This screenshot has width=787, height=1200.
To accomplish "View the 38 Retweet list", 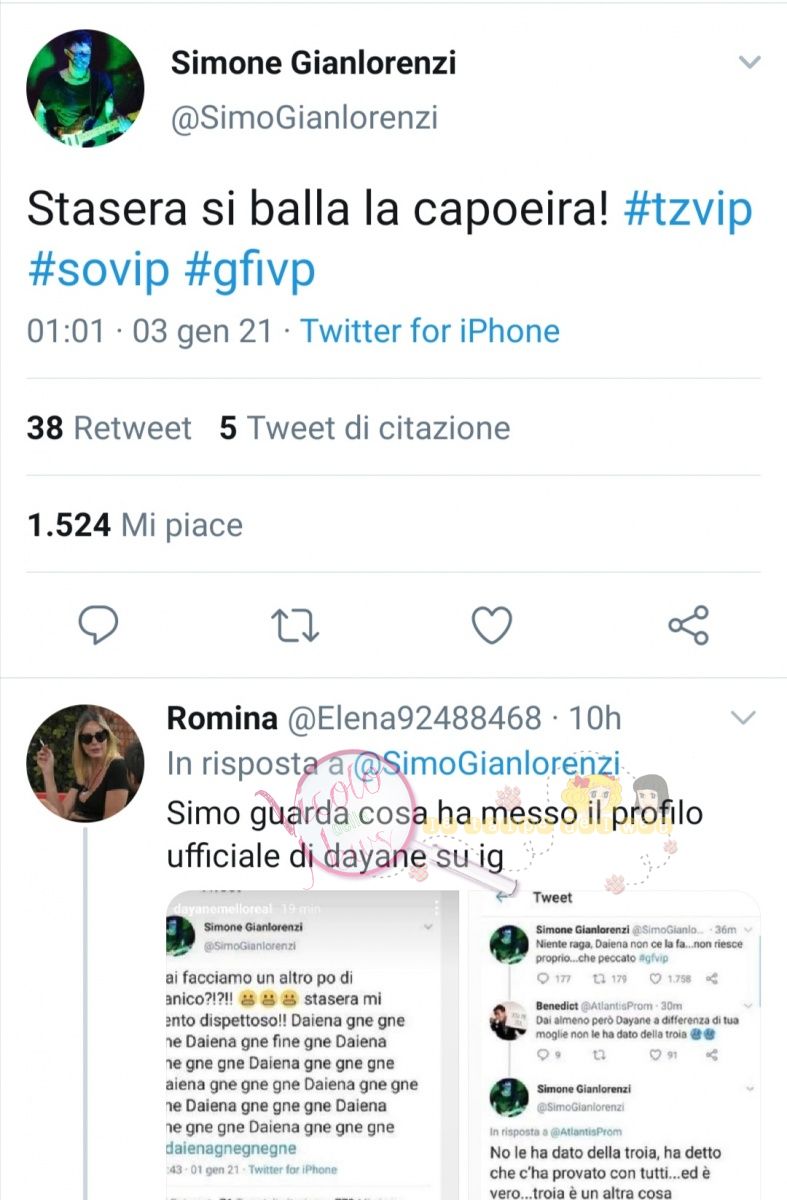I will tap(109, 428).
